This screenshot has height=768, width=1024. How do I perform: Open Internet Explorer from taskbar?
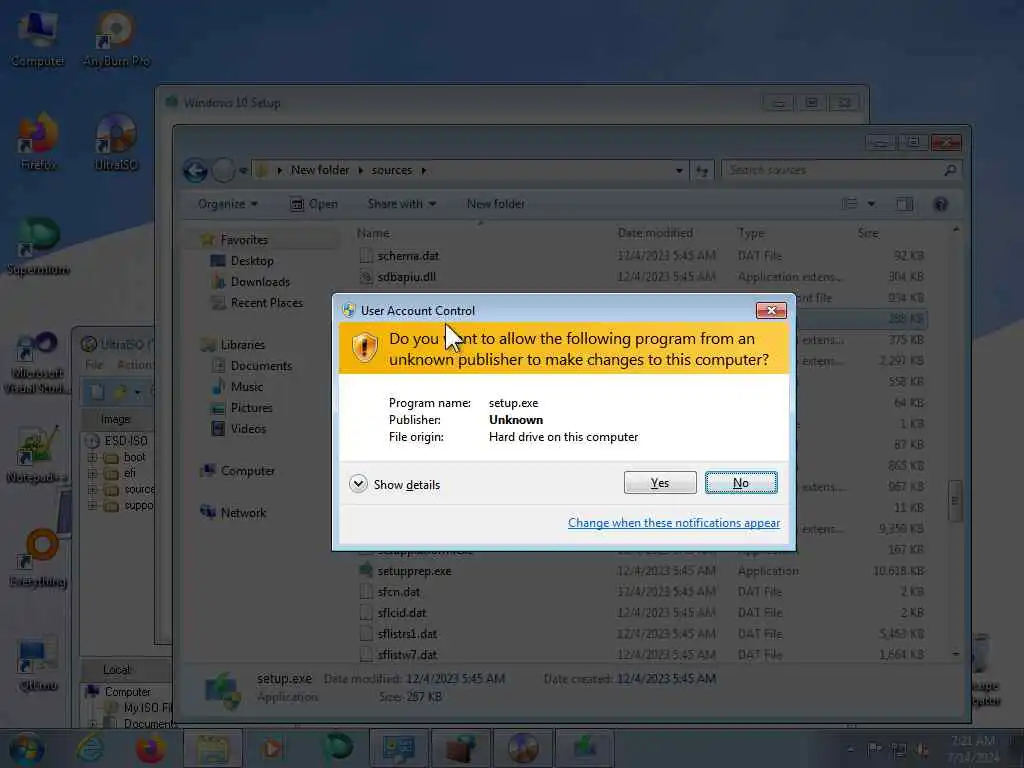click(89, 748)
